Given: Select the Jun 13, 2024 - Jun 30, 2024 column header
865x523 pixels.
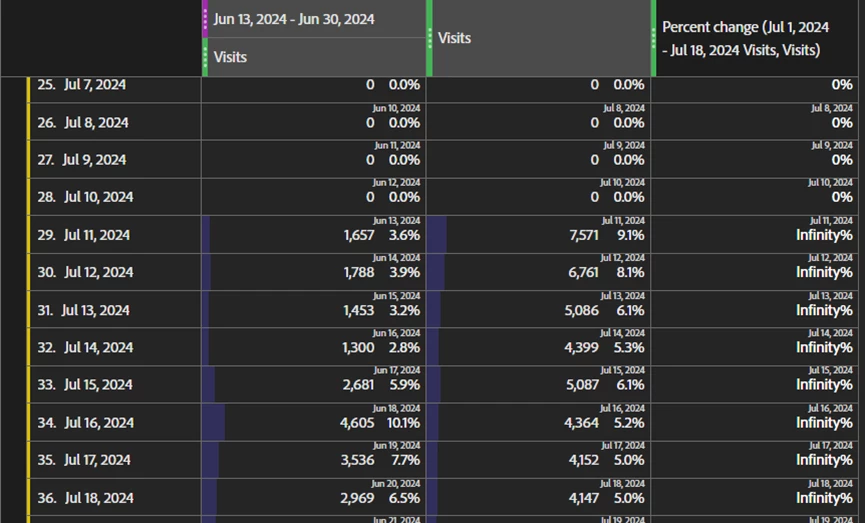Looking at the screenshot, I should pos(314,19).
